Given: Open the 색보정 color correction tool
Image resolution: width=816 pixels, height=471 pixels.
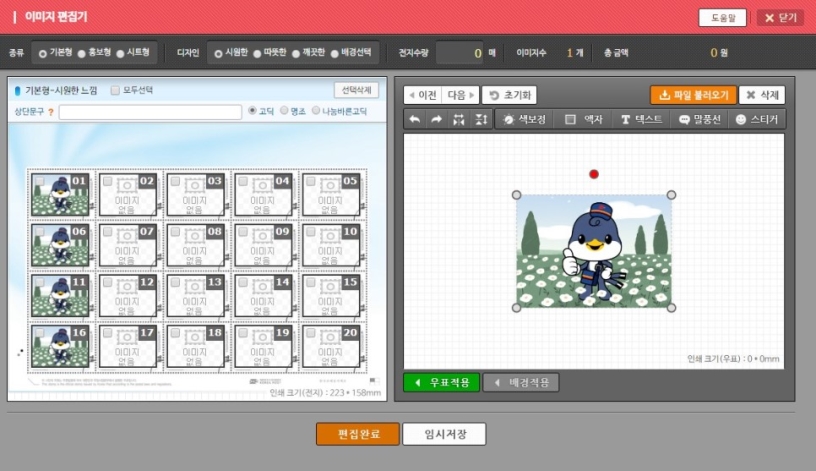Looking at the screenshot, I should coord(525,120).
